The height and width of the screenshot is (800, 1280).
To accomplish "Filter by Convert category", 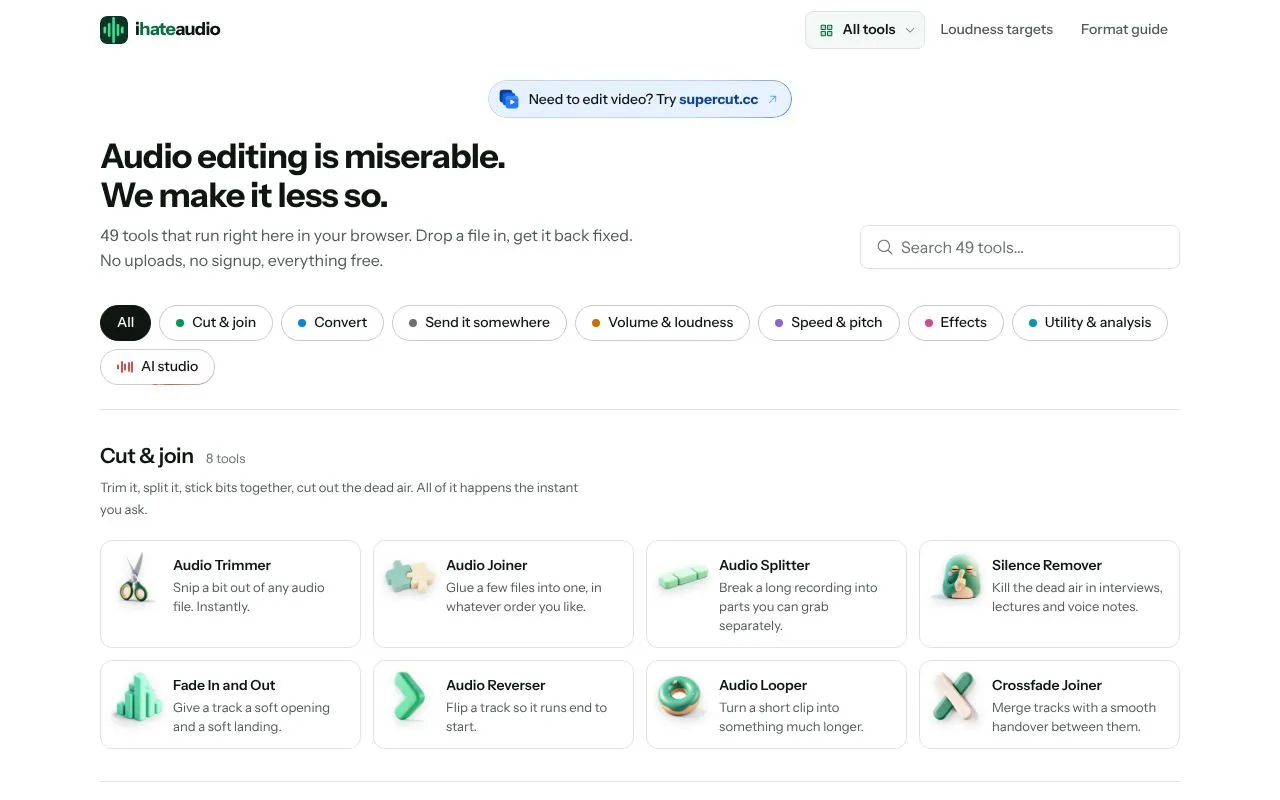I will coord(332,323).
